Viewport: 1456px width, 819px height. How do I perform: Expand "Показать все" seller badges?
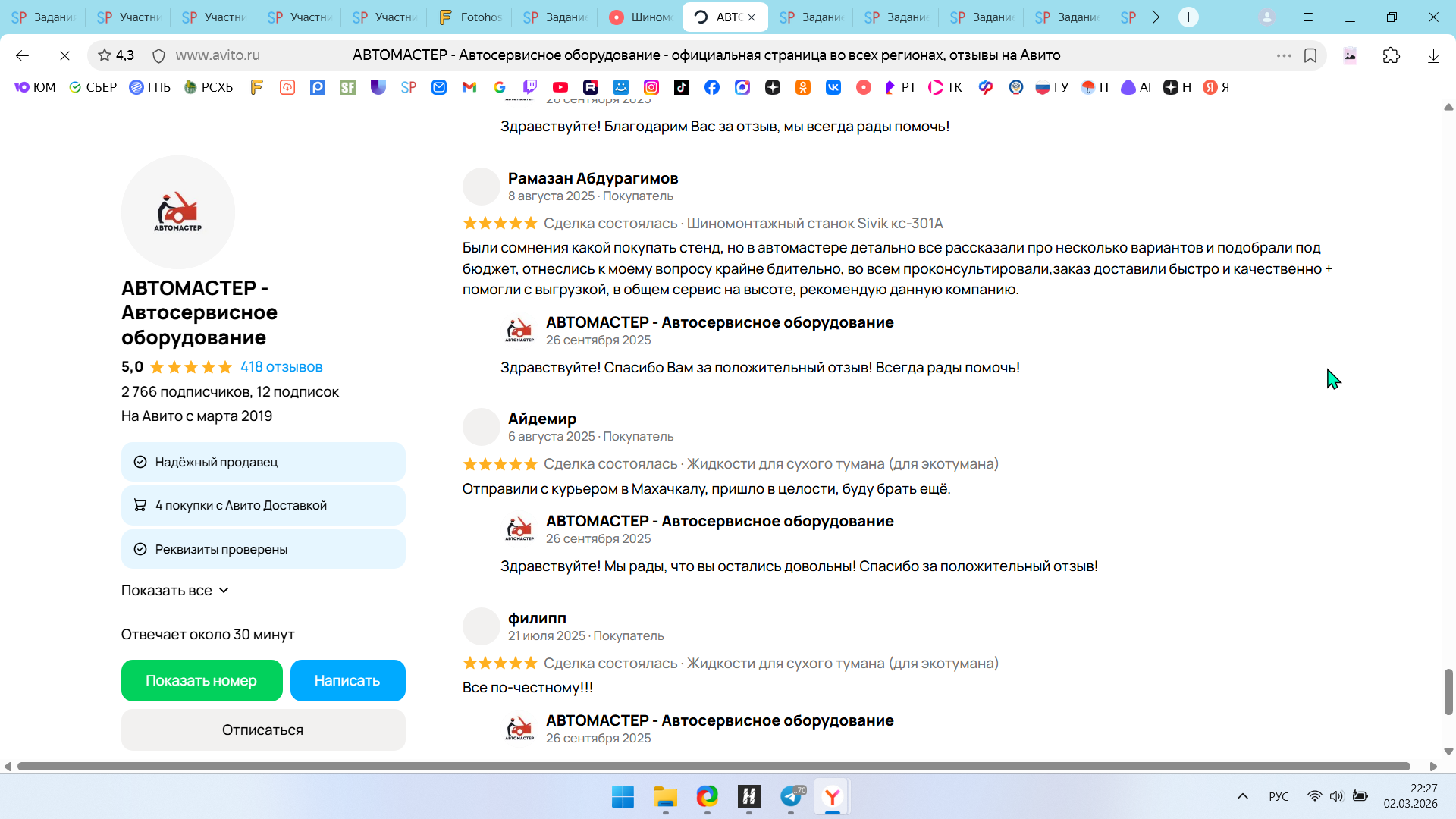(x=175, y=590)
